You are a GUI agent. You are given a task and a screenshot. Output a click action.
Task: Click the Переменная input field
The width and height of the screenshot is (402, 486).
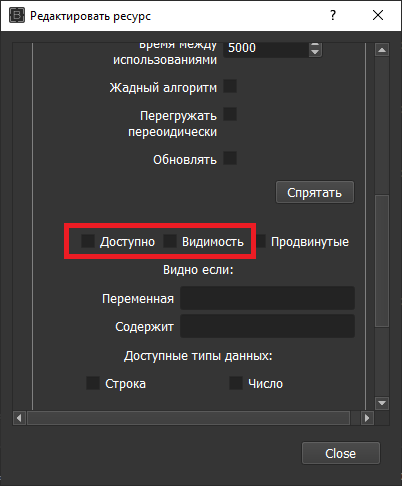coord(267,298)
